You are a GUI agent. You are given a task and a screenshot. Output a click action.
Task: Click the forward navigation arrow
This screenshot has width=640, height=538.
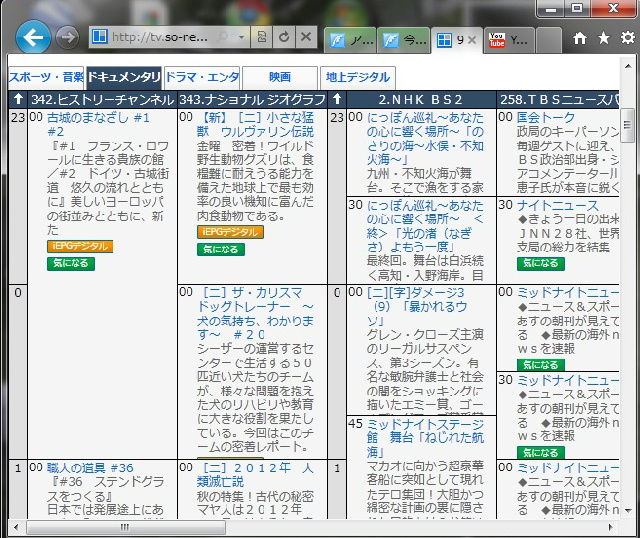[67, 38]
